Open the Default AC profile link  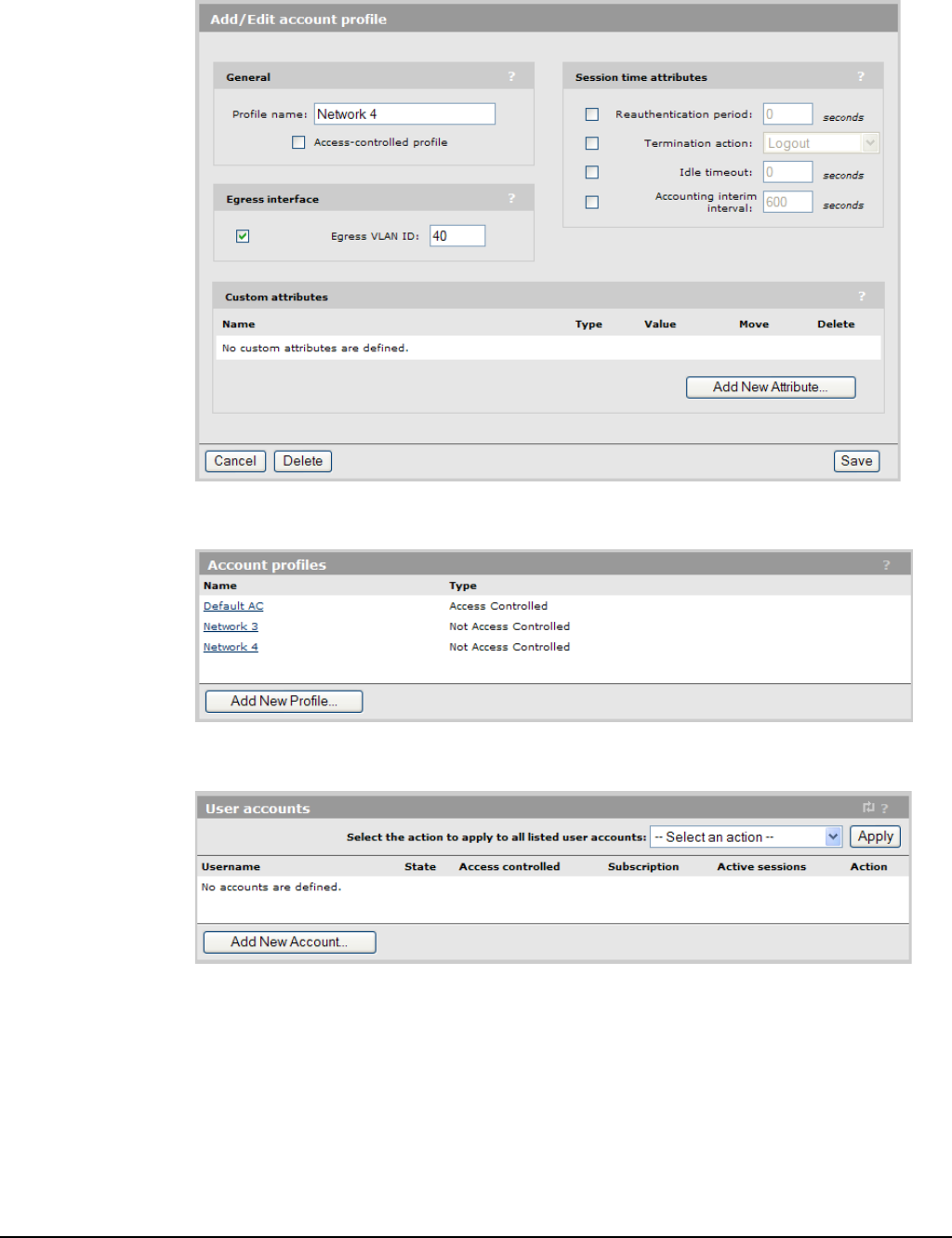click(233, 606)
